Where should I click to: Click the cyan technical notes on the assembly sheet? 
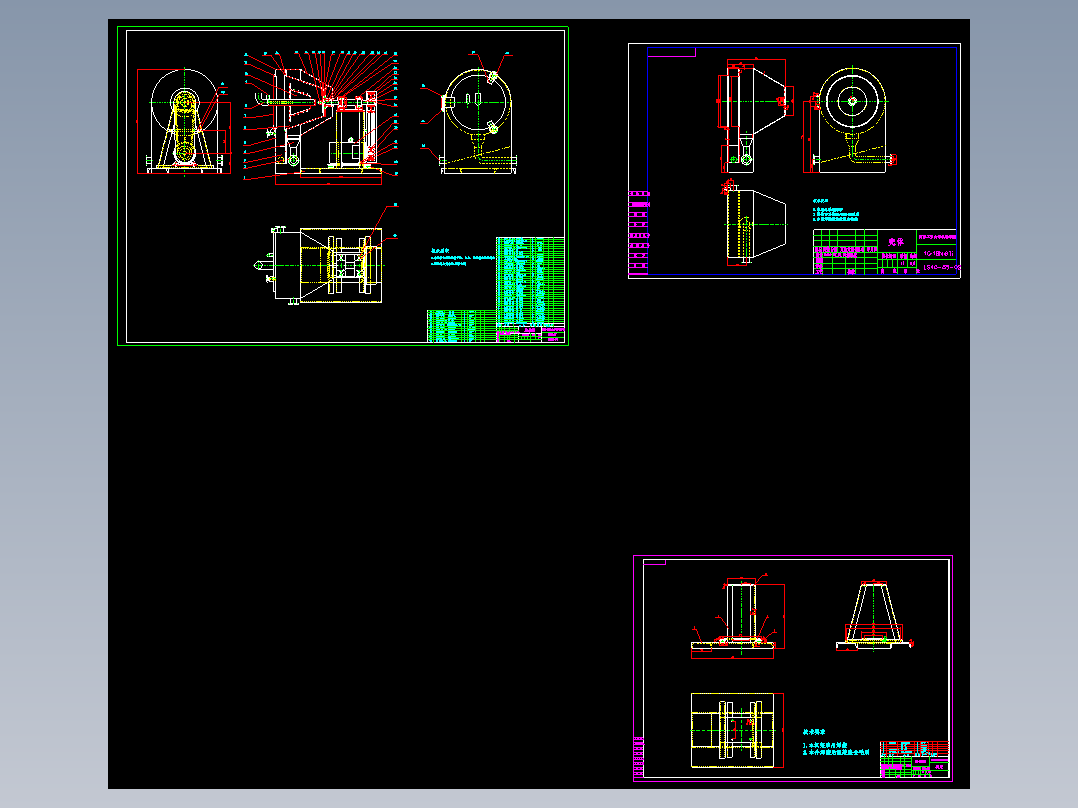462,257
